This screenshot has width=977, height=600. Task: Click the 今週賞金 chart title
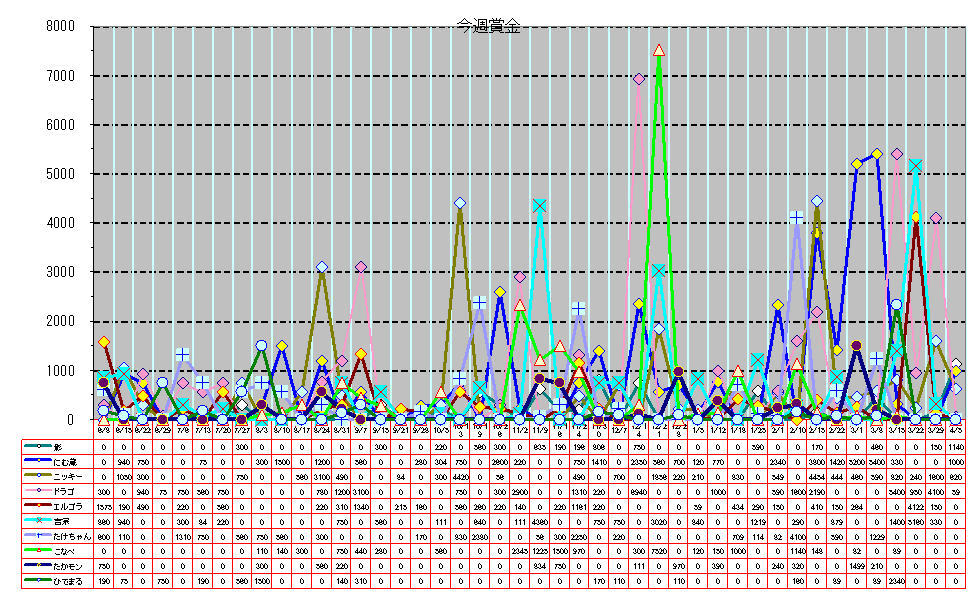(489, 27)
